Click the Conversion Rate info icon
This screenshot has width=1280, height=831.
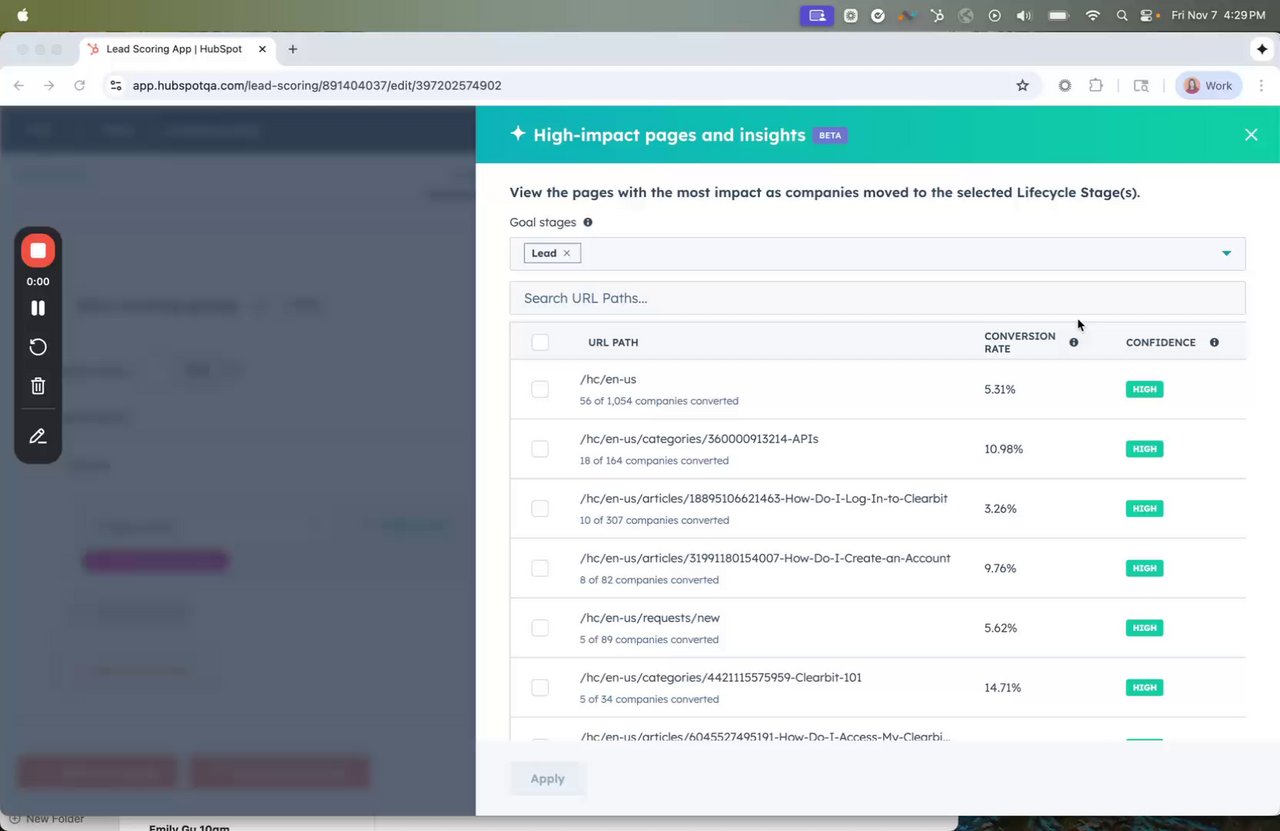point(1074,342)
